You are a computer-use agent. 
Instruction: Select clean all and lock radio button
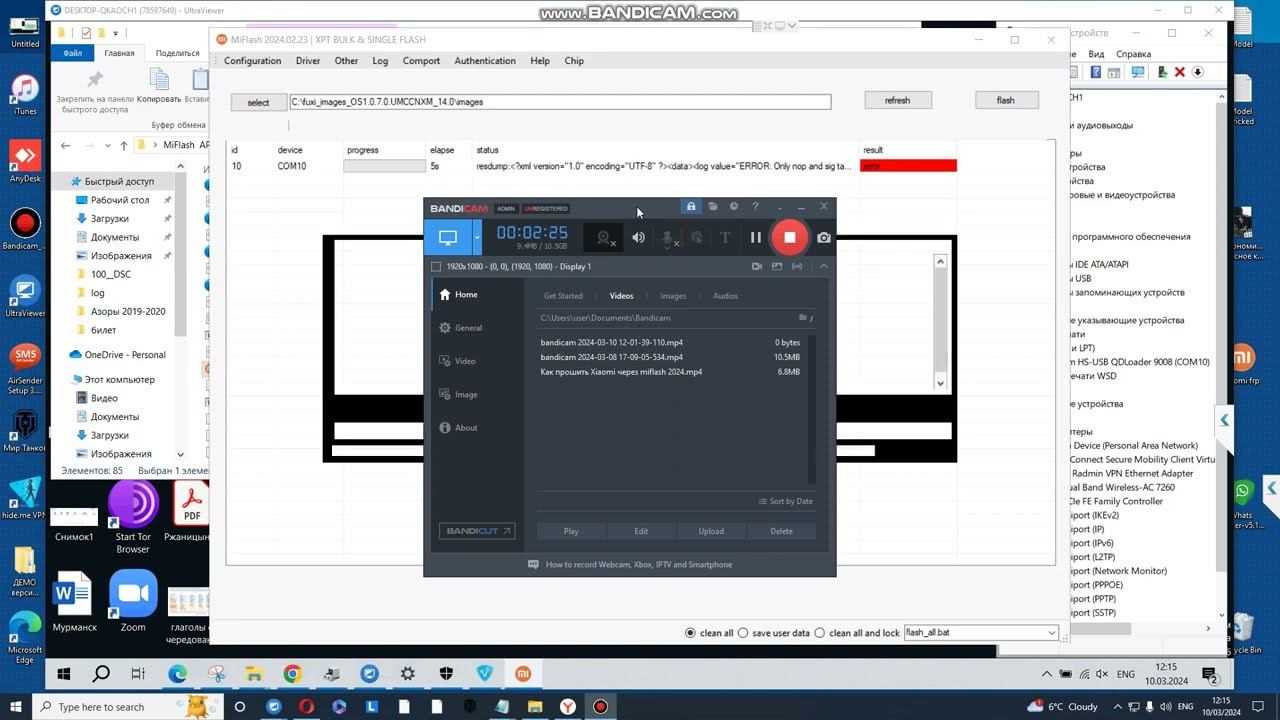click(820, 633)
